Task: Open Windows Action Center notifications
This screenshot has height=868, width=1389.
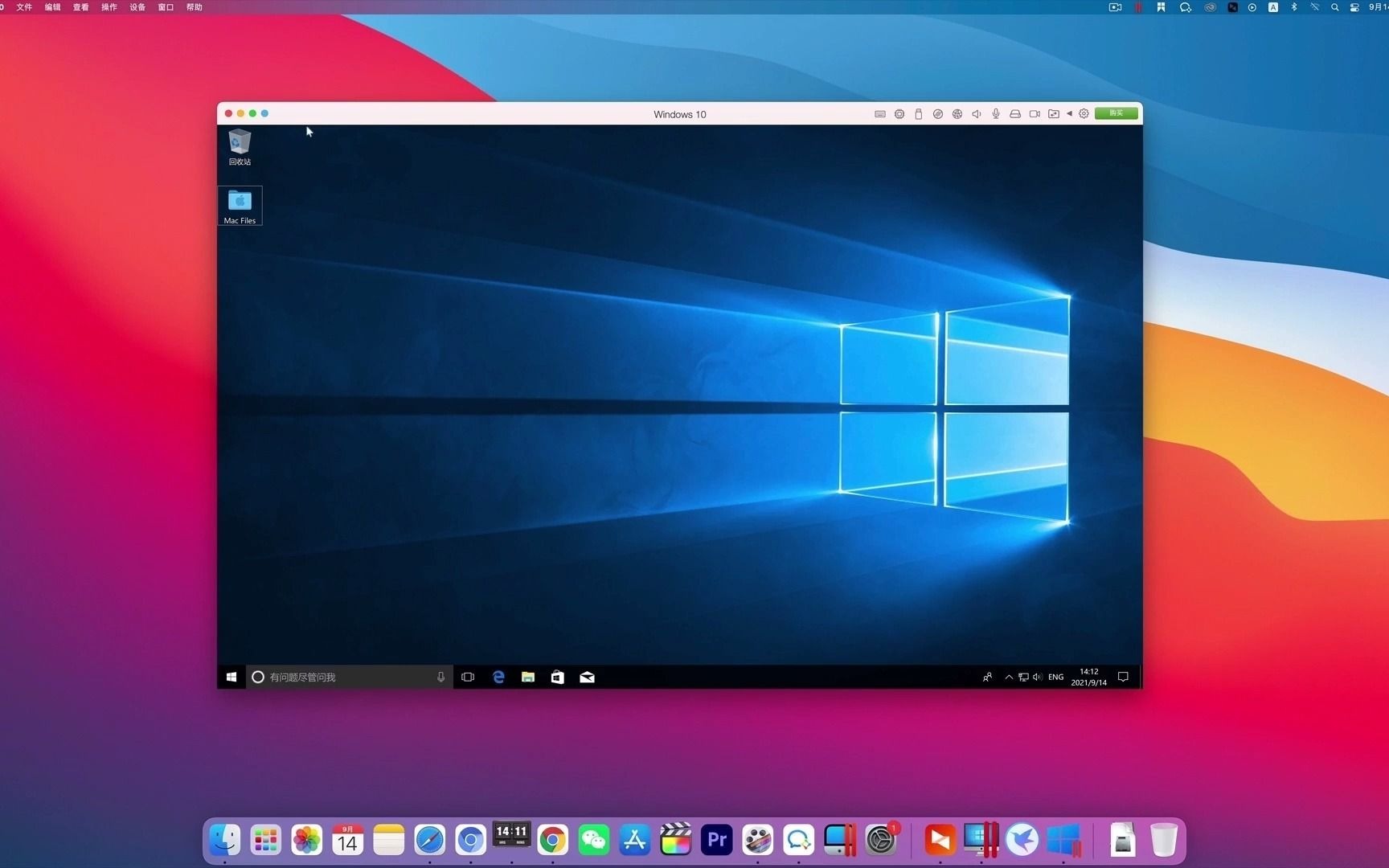Action: (1123, 678)
